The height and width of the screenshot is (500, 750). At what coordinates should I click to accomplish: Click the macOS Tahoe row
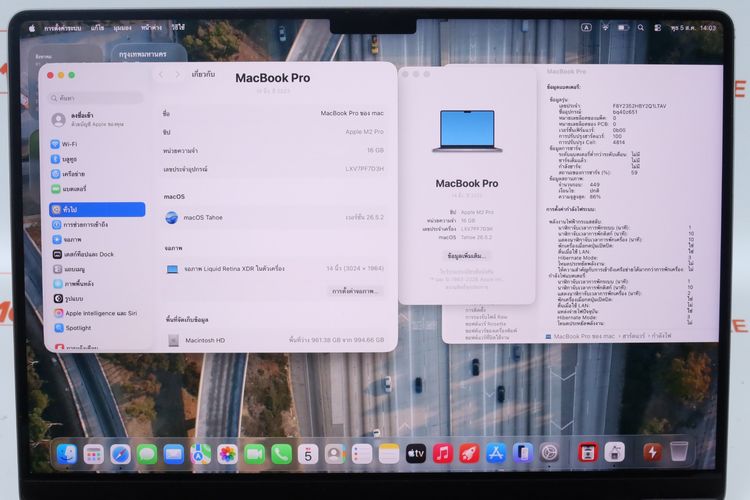click(274, 218)
